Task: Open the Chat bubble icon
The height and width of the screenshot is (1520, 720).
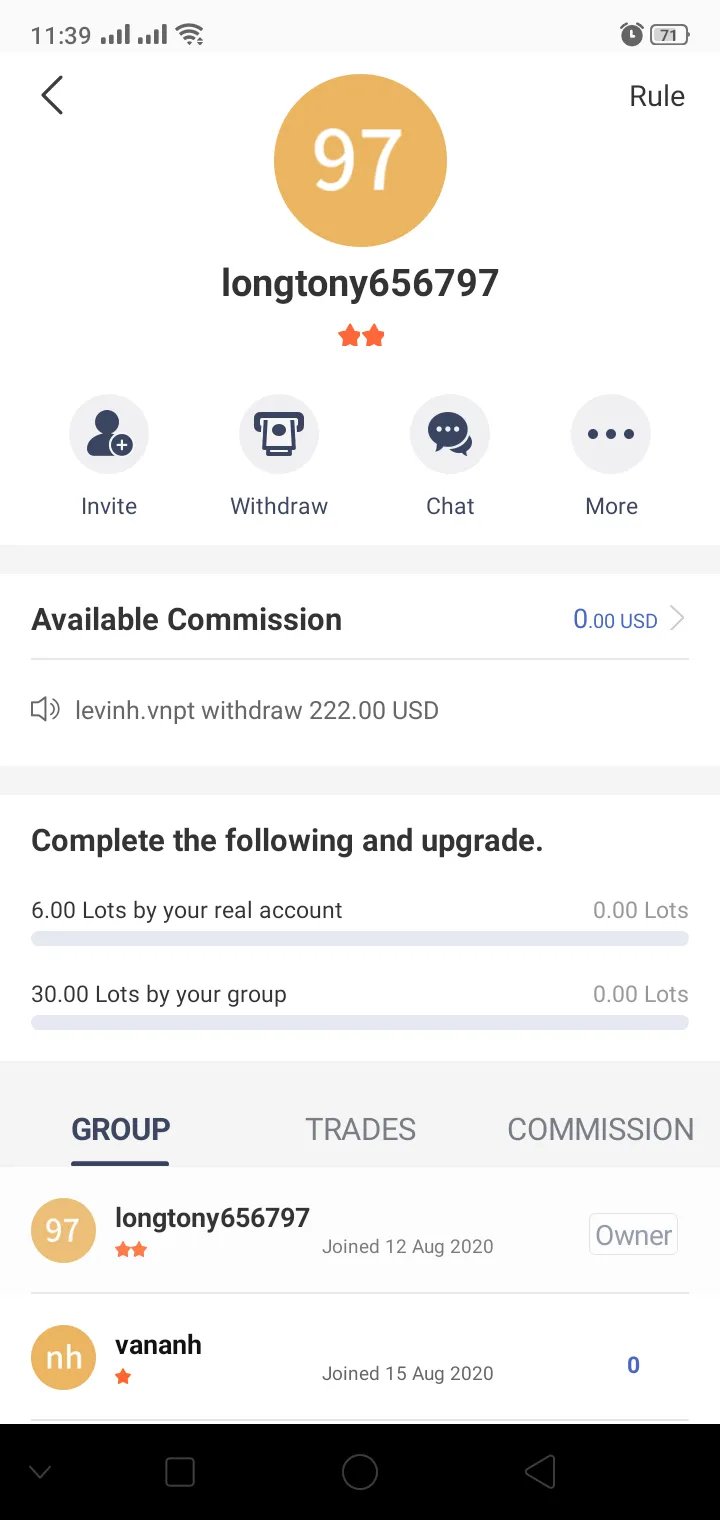Action: tap(450, 434)
